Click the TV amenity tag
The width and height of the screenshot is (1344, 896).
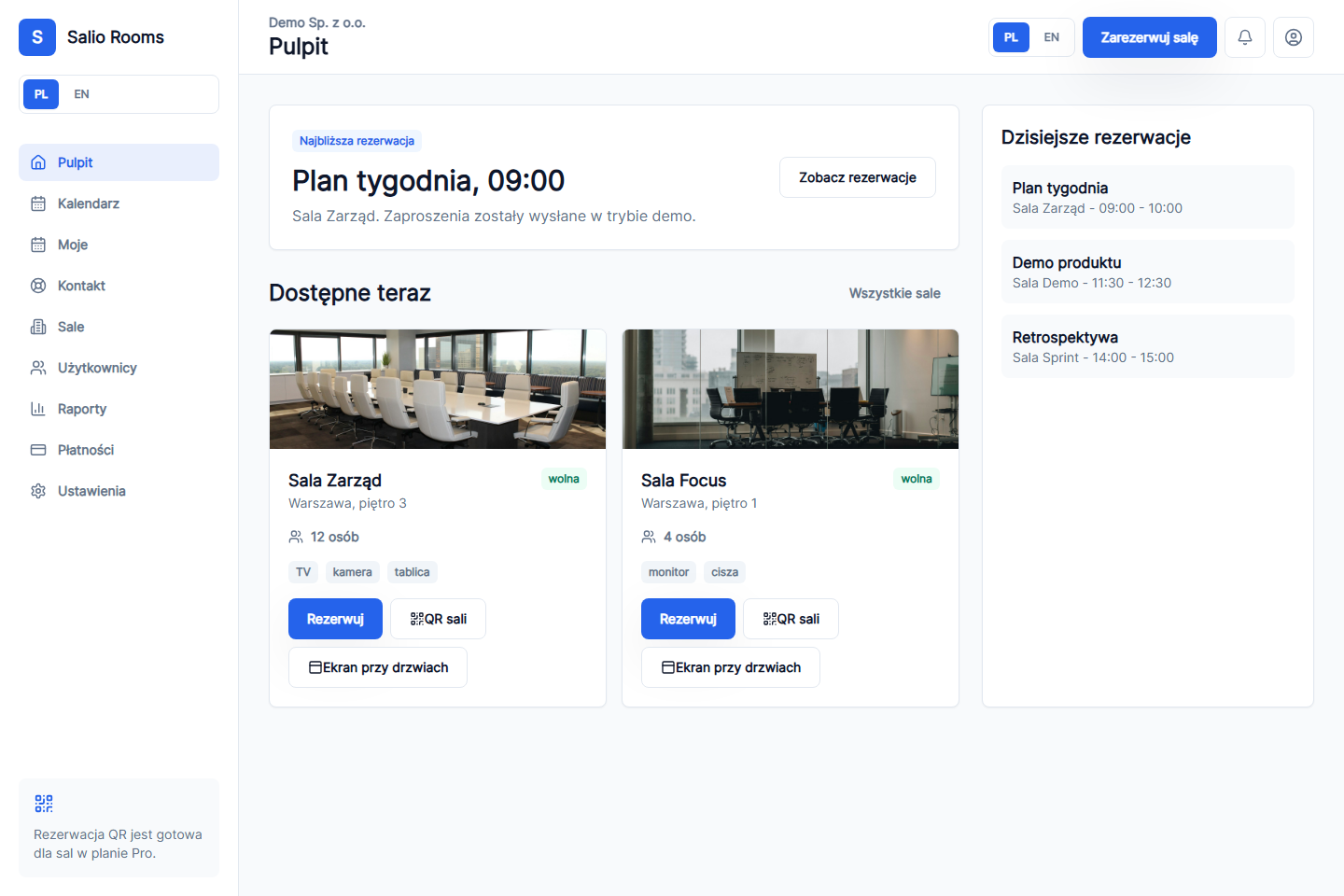[303, 572]
